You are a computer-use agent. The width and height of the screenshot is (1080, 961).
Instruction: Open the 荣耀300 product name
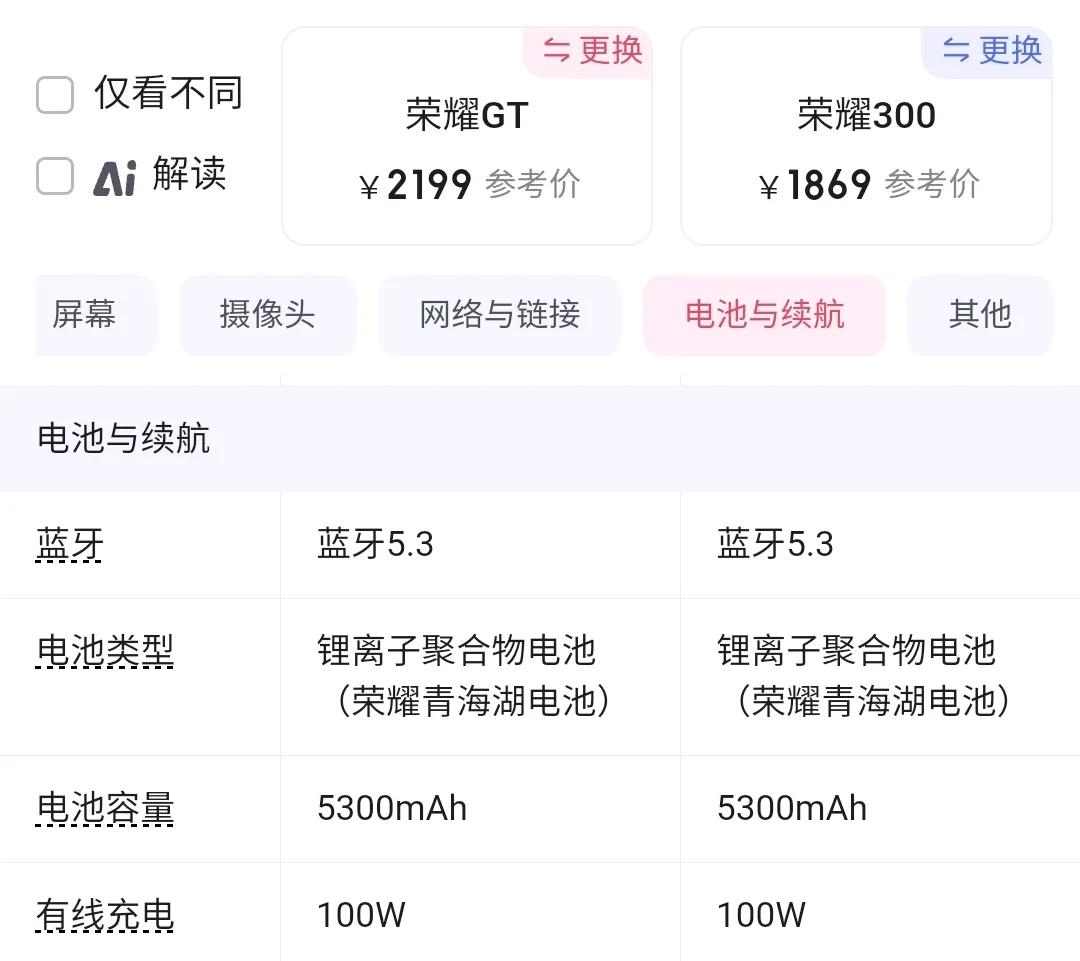[x=866, y=116]
